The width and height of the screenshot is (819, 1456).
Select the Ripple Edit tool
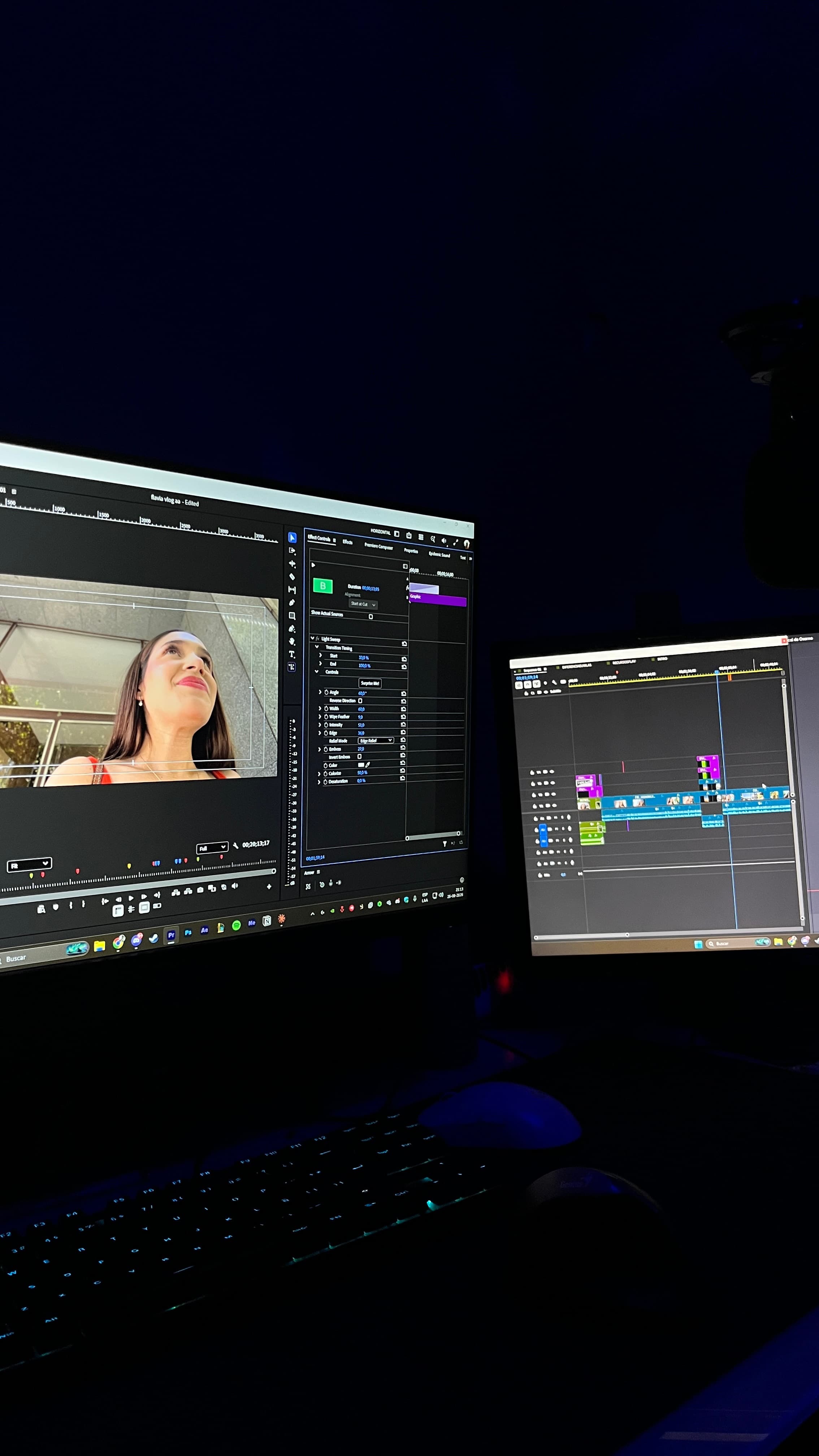pyautogui.click(x=293, y=564)
